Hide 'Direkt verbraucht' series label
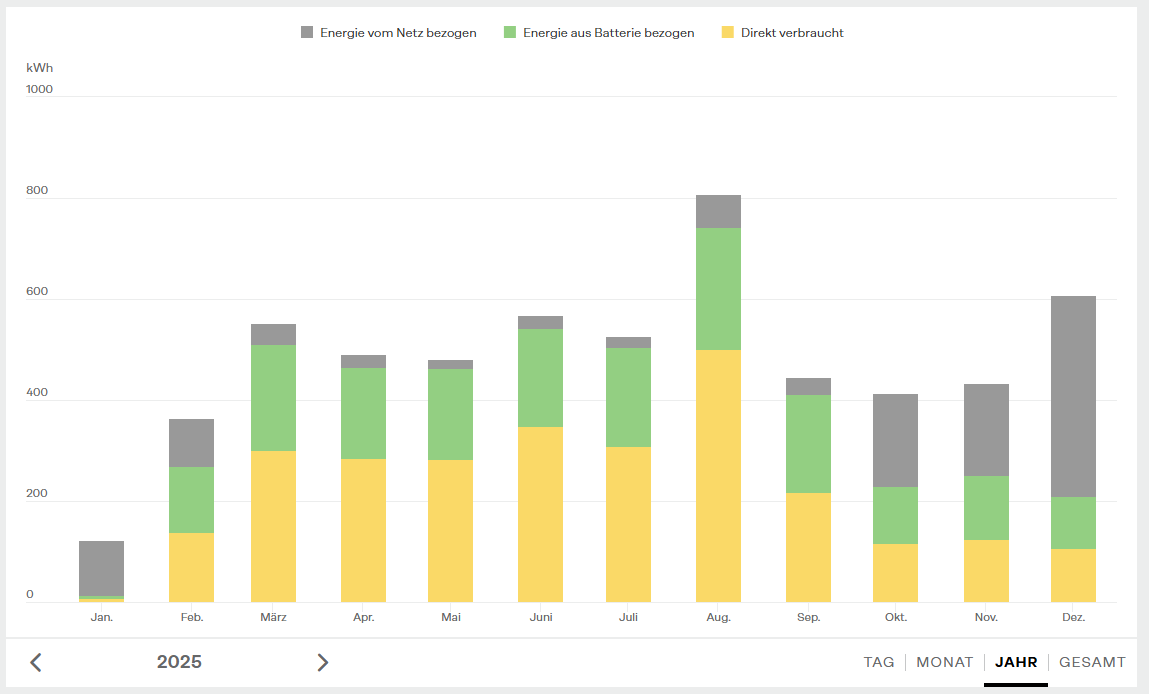 tap(792, 33)
